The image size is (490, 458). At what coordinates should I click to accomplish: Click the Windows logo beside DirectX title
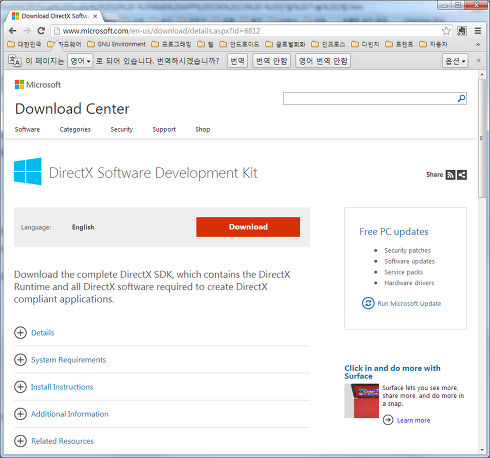(x=28, y=171)
